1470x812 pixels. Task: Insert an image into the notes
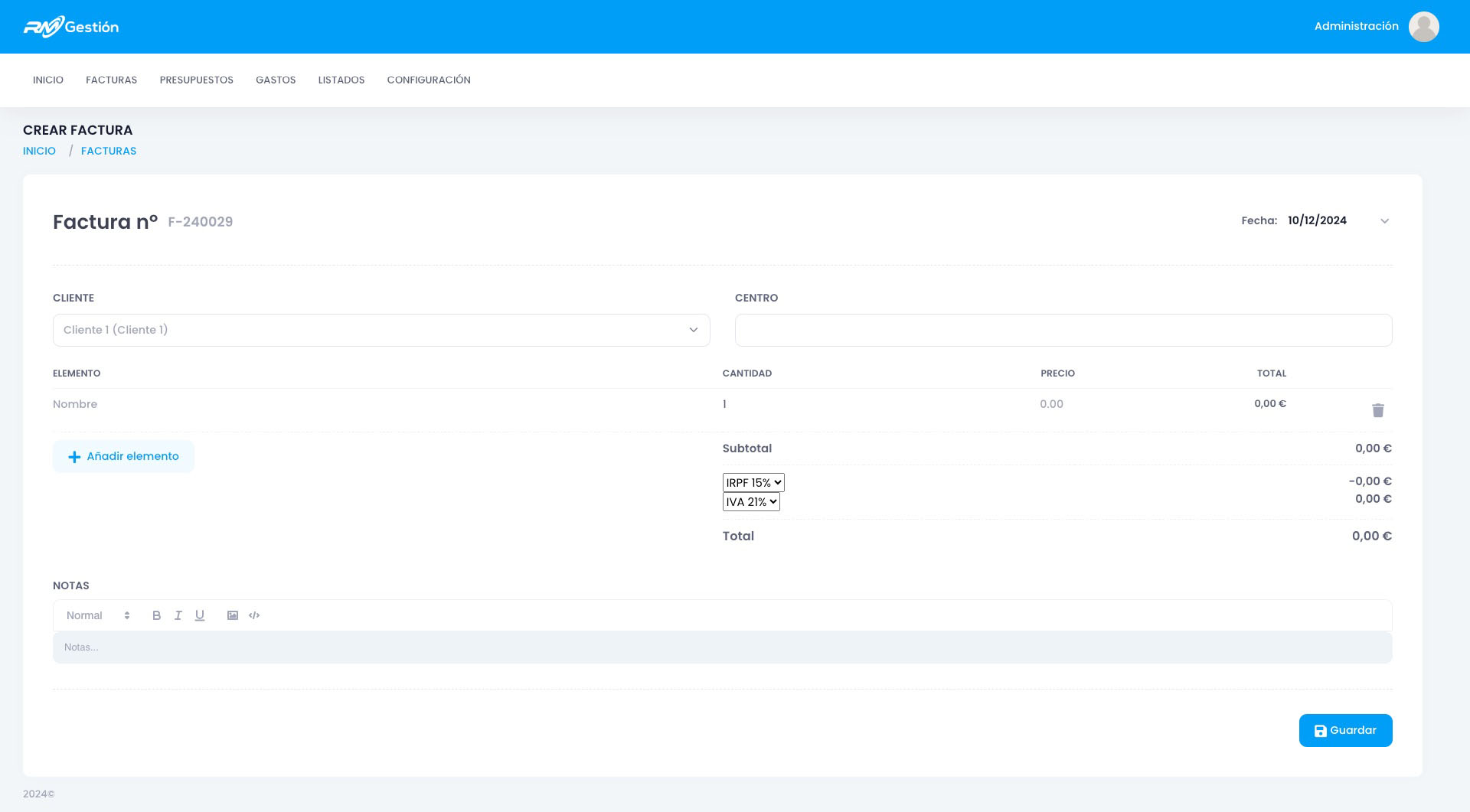pyautogui.click(x=233, y=615)
